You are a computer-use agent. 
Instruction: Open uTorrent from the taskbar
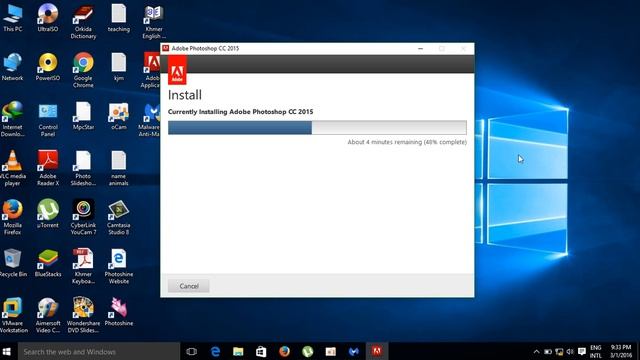(x=307, y=351)
